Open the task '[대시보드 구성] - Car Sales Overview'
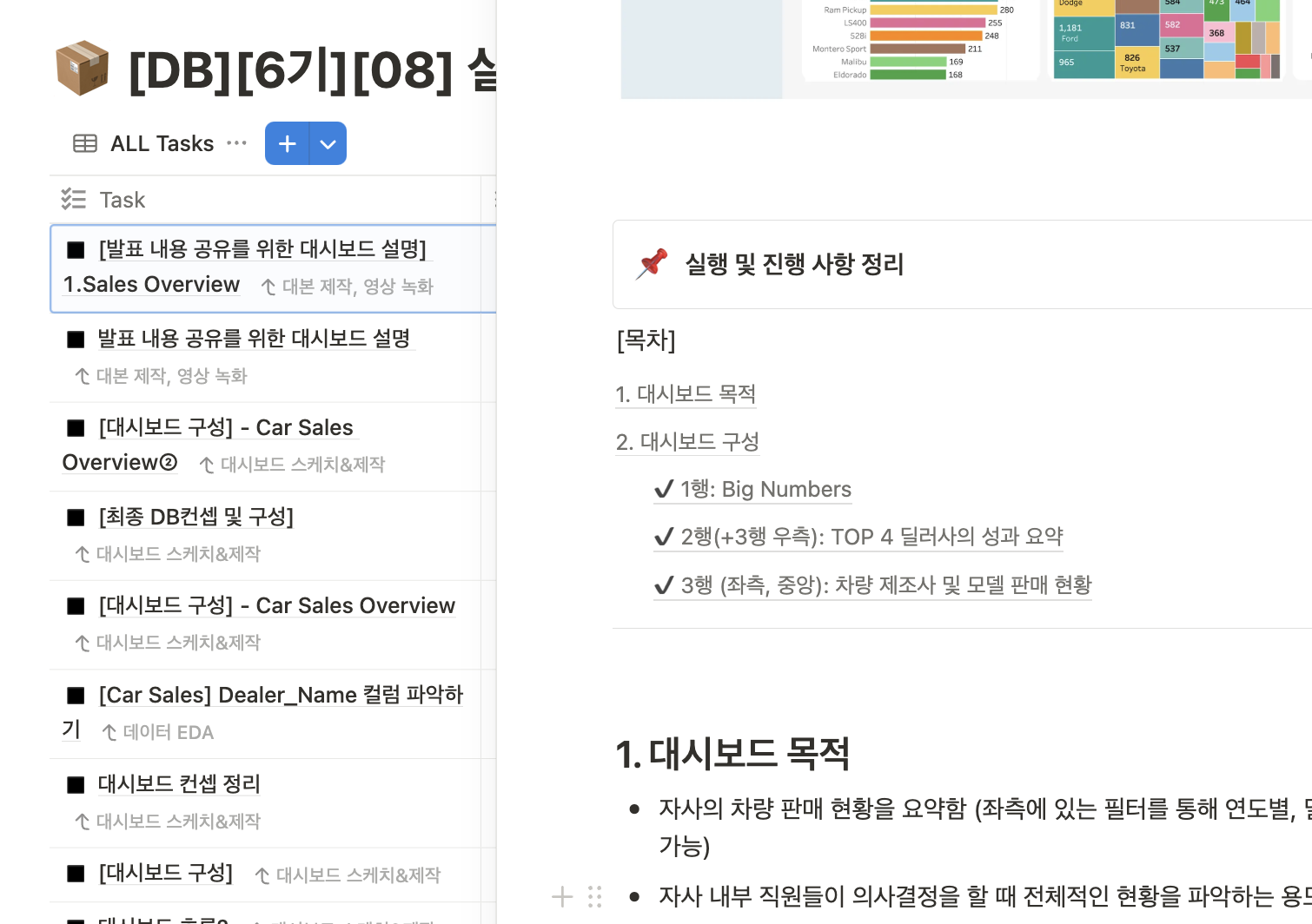This screenshot has height=924, width=1312. [x=276, y=605]
